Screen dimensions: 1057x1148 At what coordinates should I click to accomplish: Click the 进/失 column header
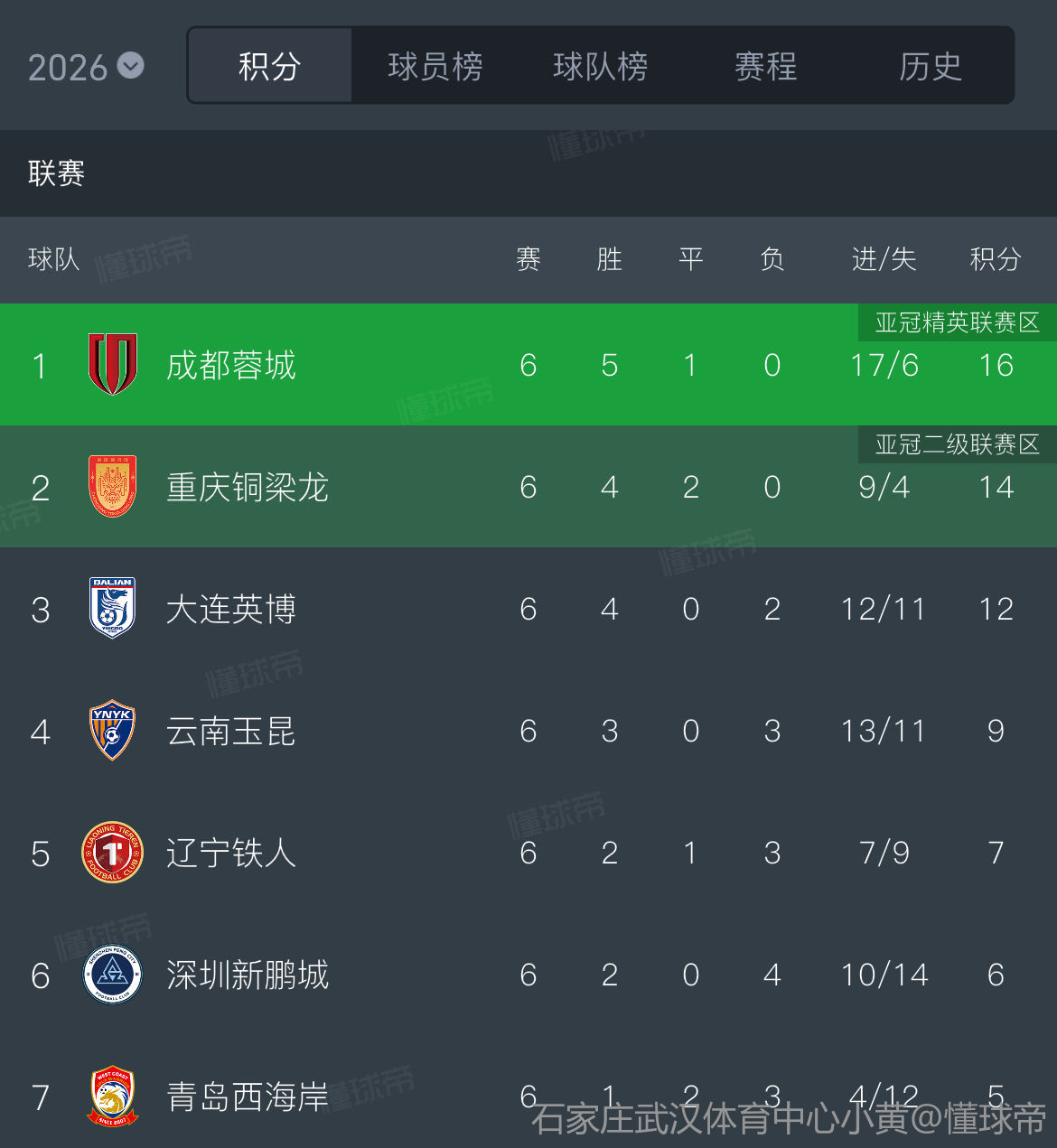(x=884, y=260)
